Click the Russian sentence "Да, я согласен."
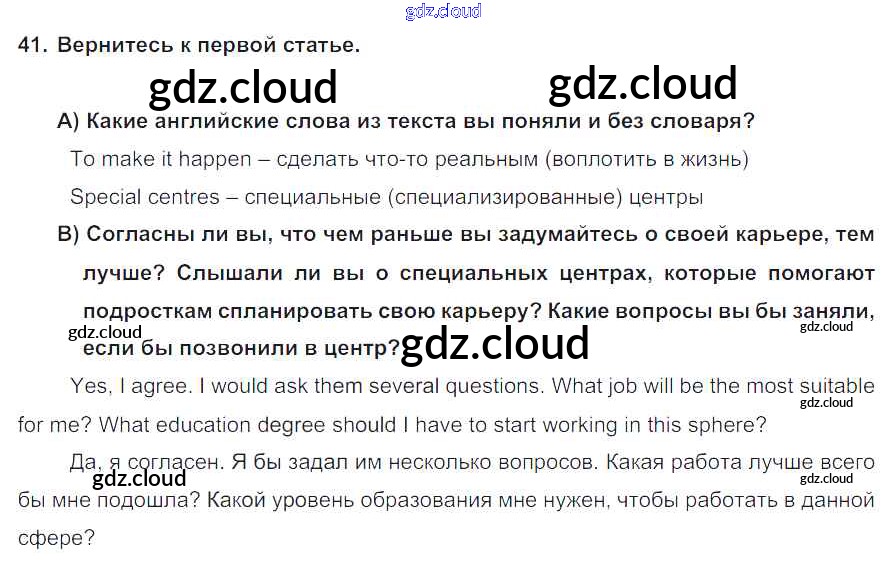 (x=147, y=462)
